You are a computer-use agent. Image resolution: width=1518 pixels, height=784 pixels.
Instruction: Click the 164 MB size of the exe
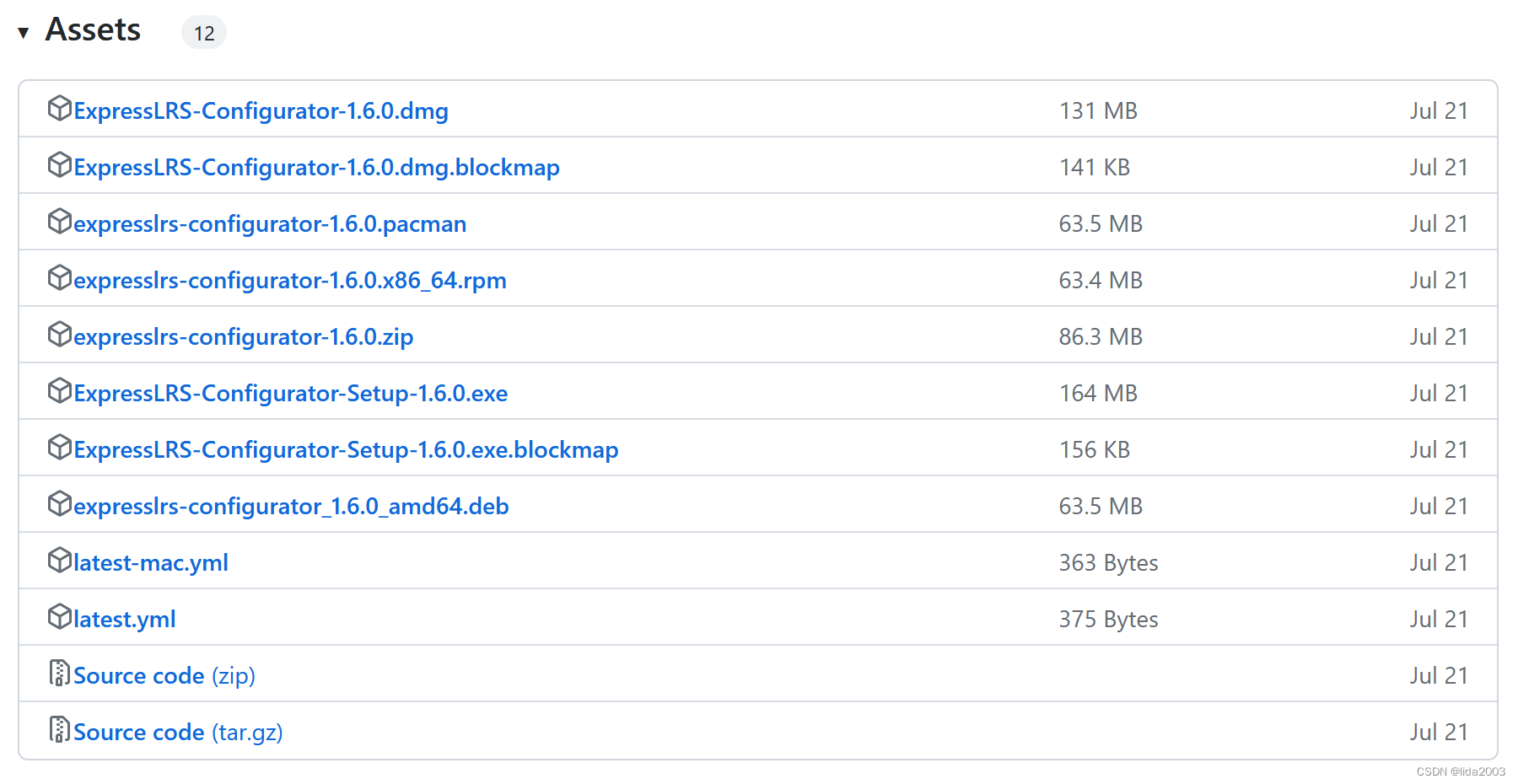click(1099, 393)
